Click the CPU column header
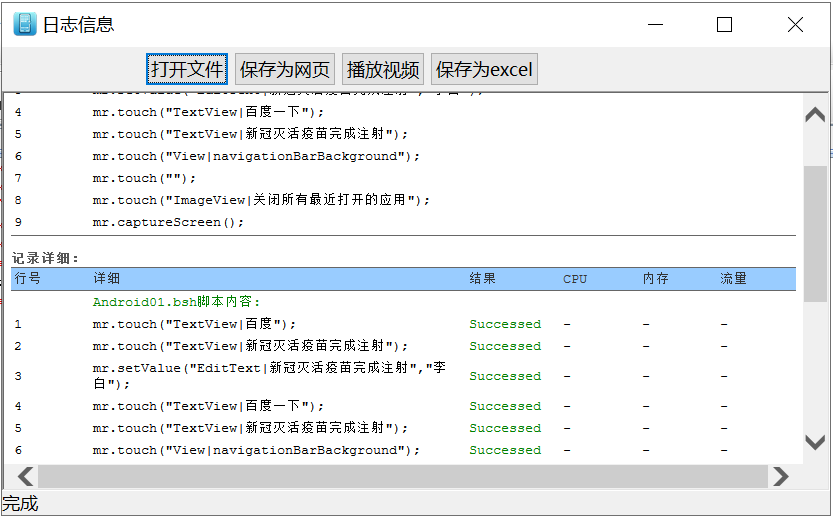The image size is (833, 517). pos(575,278)
